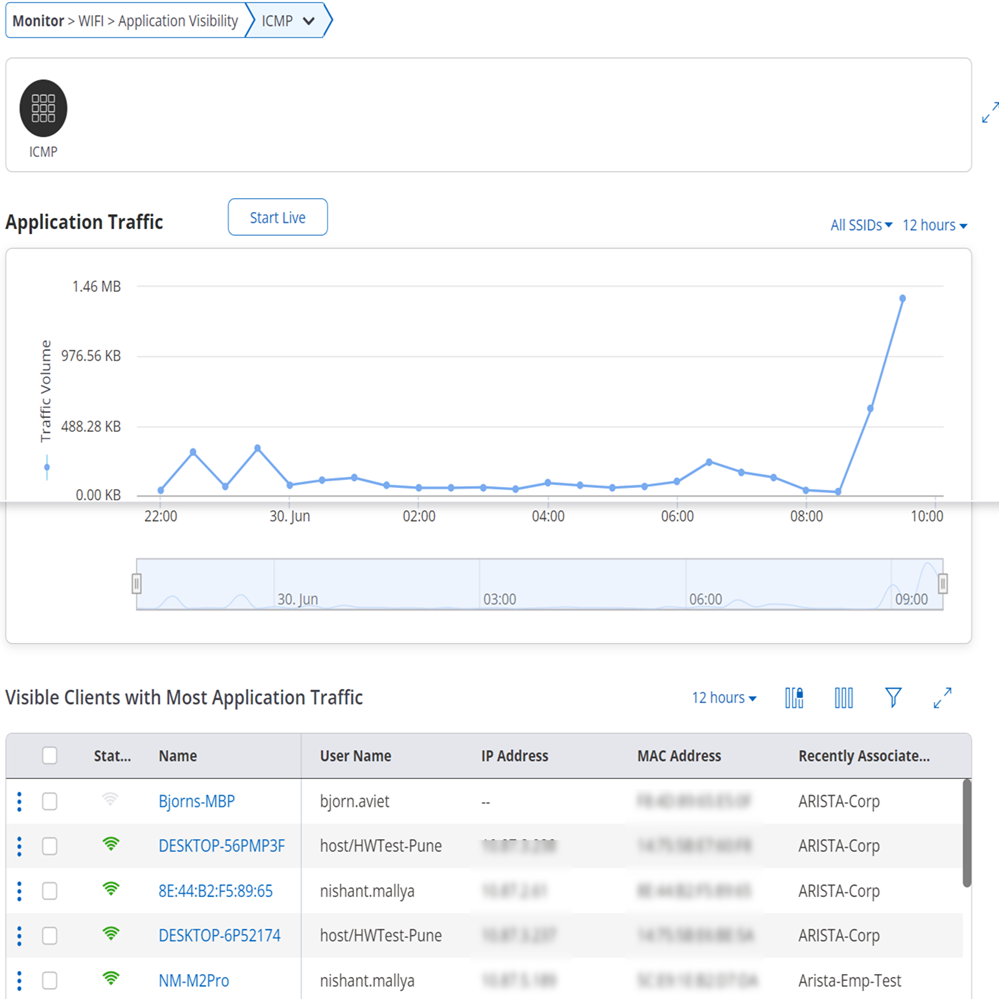Open the filter icon above clients table
Image resolution: width=999 pixels, height=999 pixels.
(x=893, y=698)
